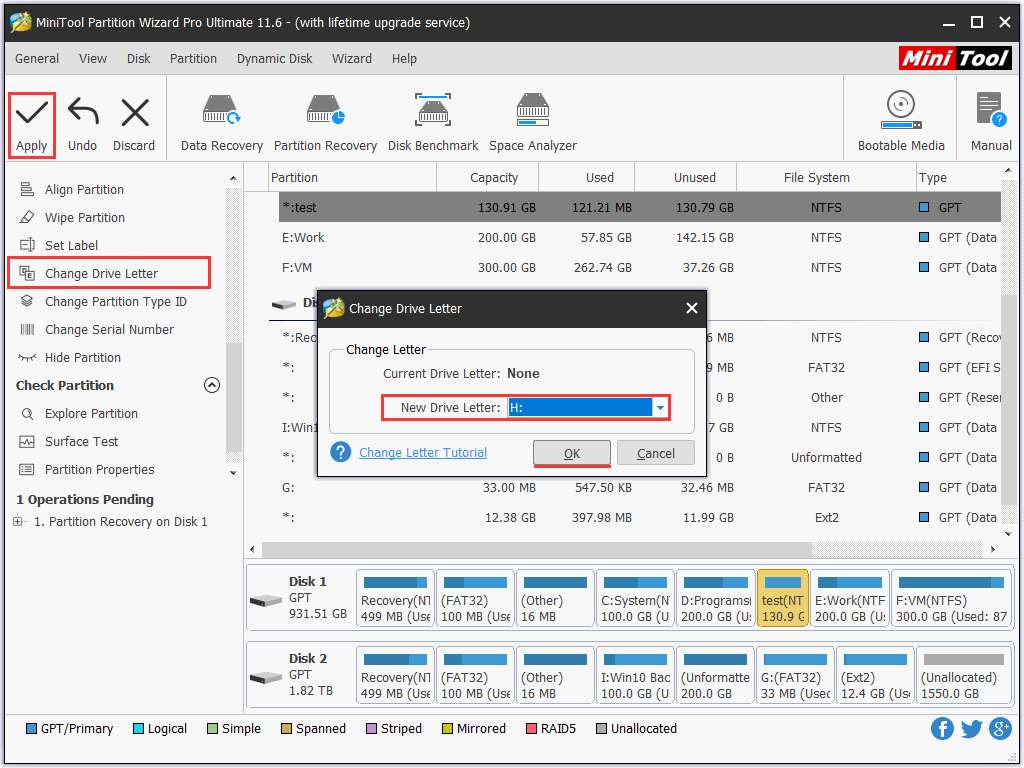Click the partition list horizontal scrollbar
1024x768 pixels.
click(537, 549)
